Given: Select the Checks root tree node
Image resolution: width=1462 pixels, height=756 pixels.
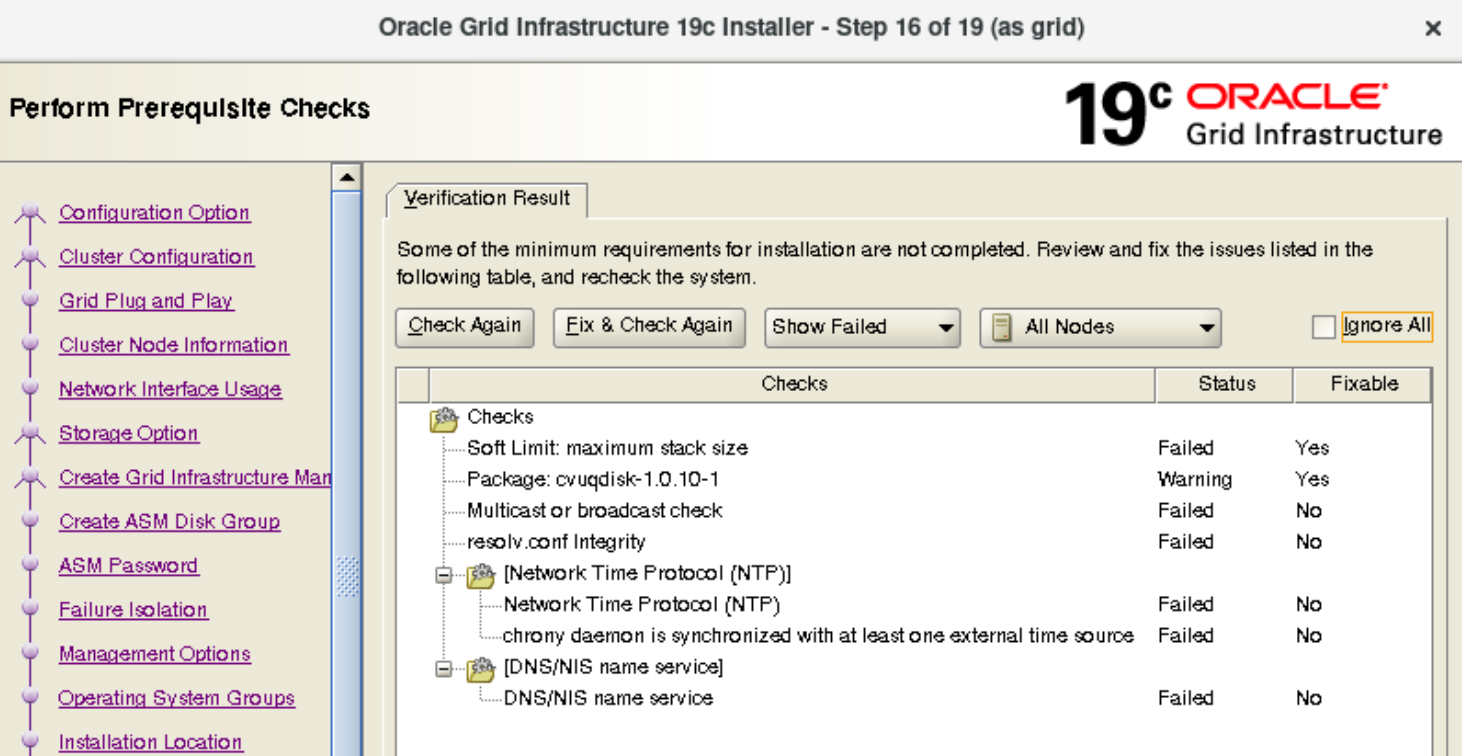Looking at the screenshot, I should point(500,417).
